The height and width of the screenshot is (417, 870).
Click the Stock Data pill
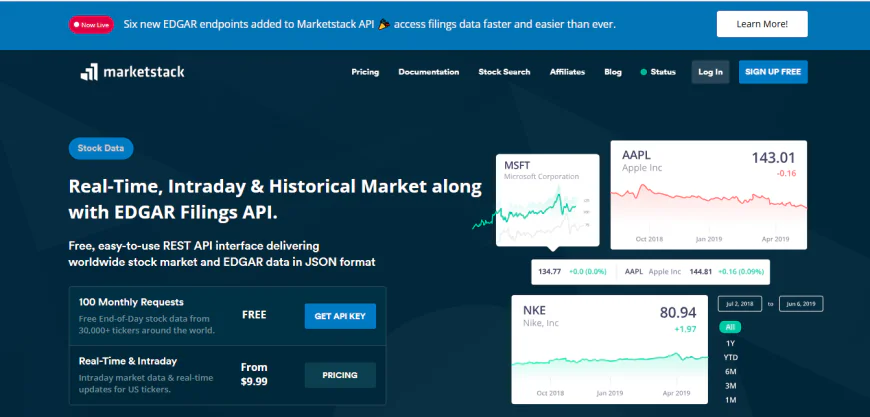click(x=101, y=149)
